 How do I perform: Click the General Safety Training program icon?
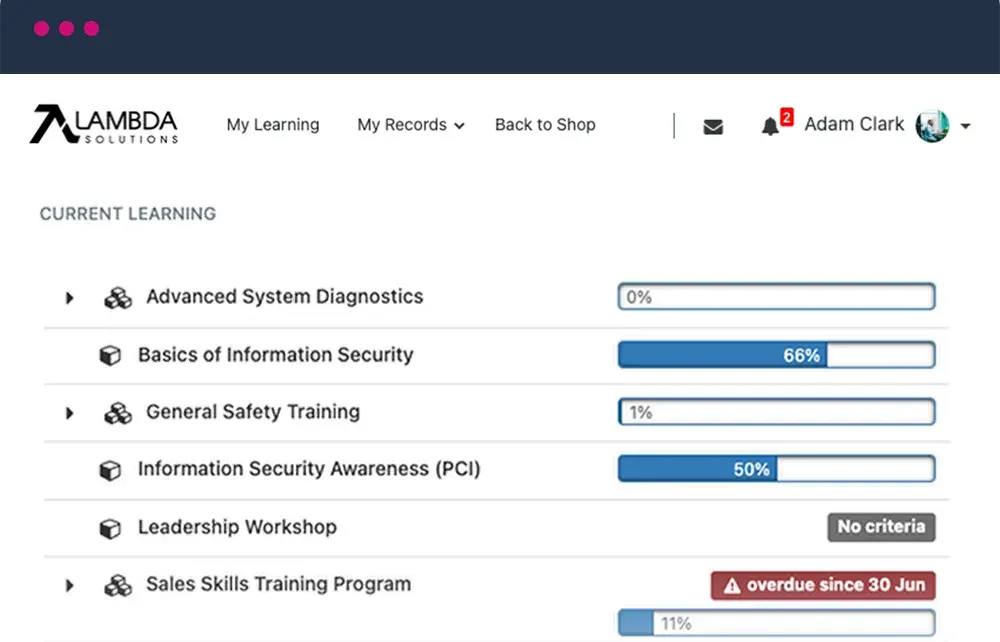[x=118, y=413]
